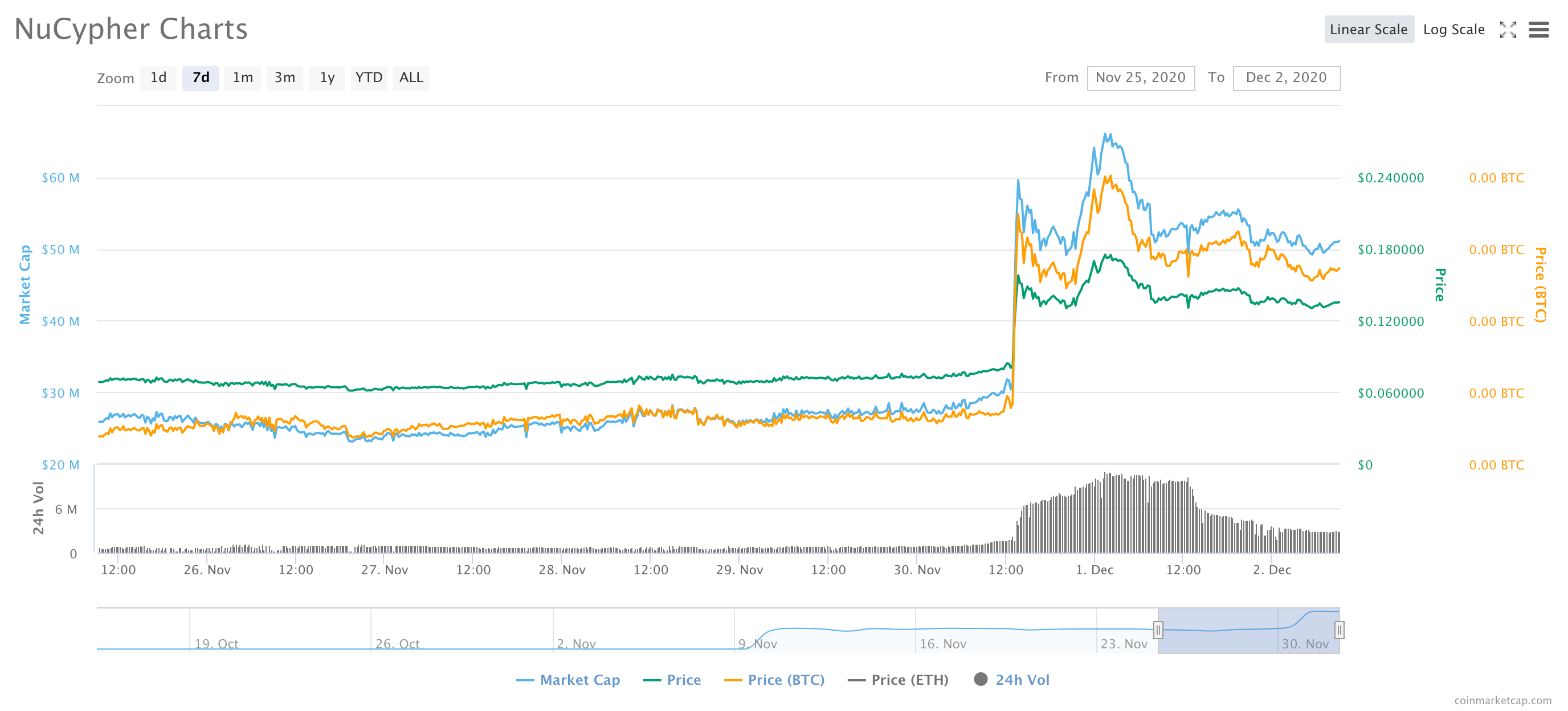Screen dimensions: 1568x711
Task: Click the 24h Vol legend circle icon
Action: click(980, 679)
